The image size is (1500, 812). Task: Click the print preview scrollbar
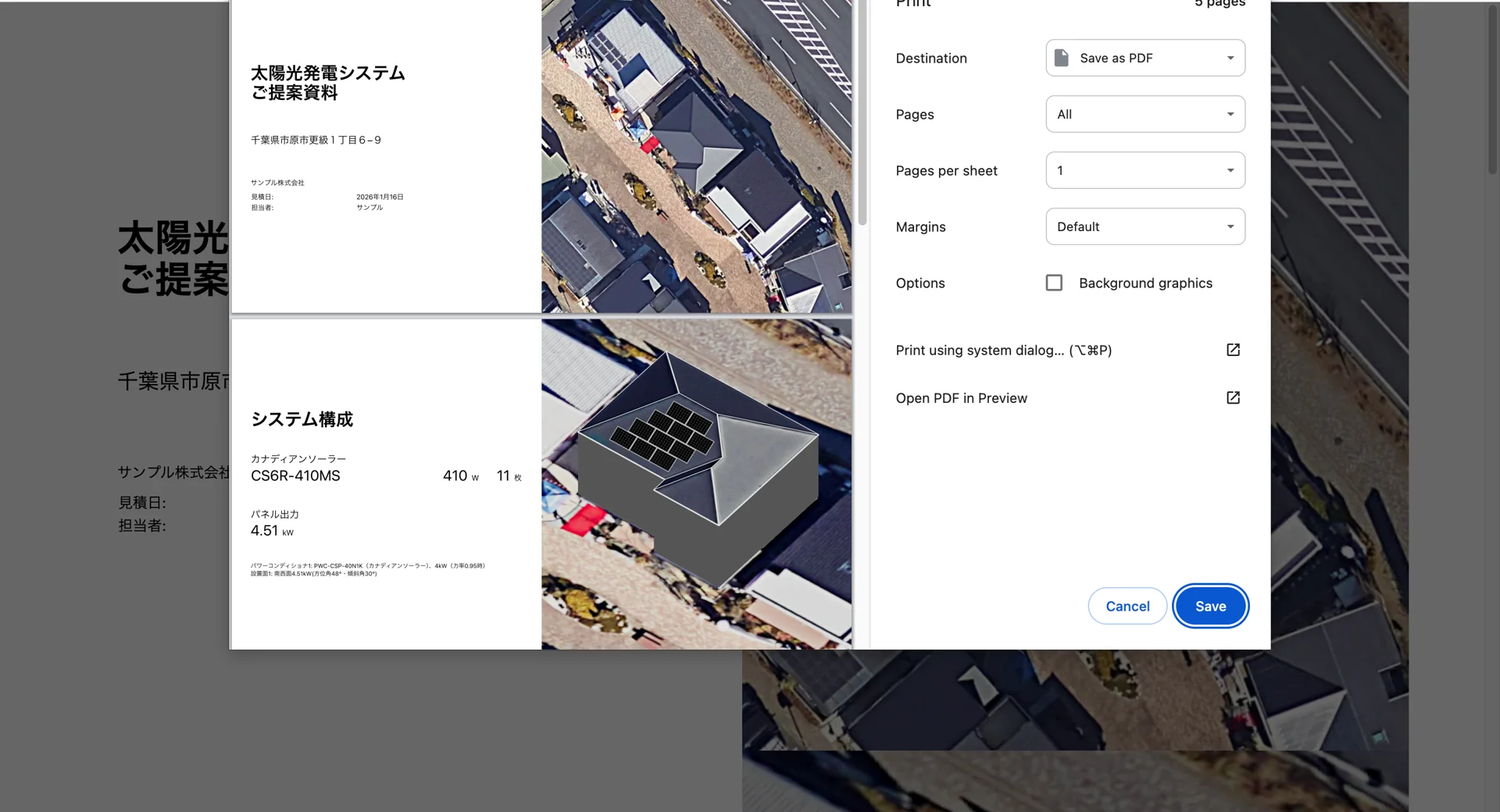(862, 113)
